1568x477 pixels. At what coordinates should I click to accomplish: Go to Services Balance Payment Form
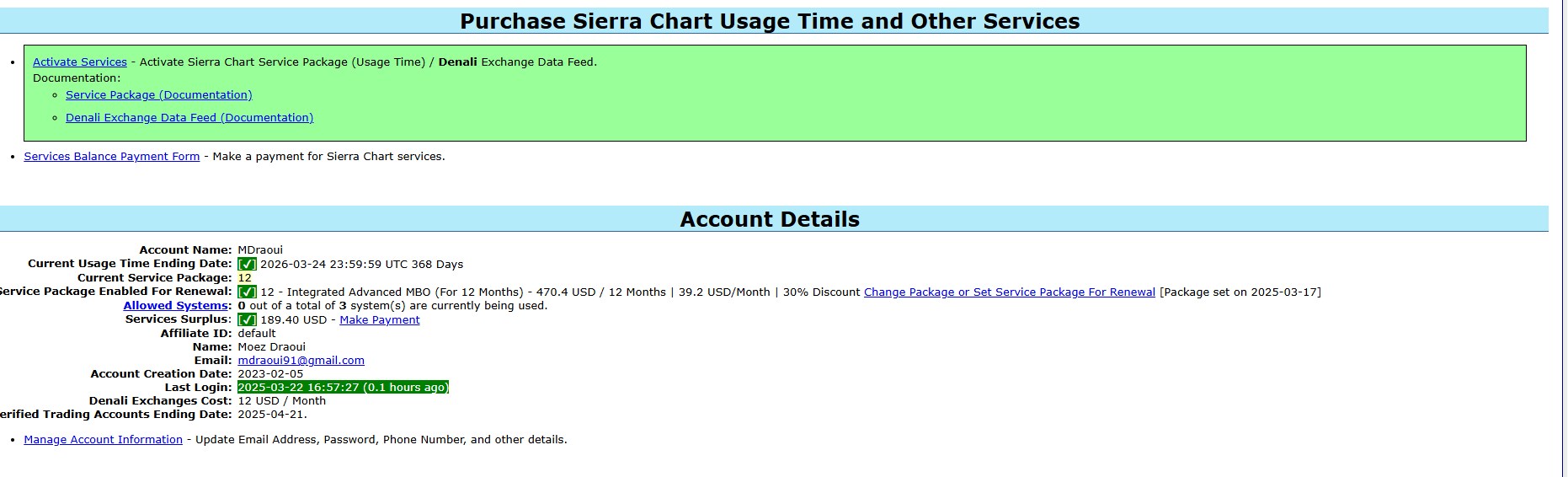pyautogui.click(x=112, y=157)
